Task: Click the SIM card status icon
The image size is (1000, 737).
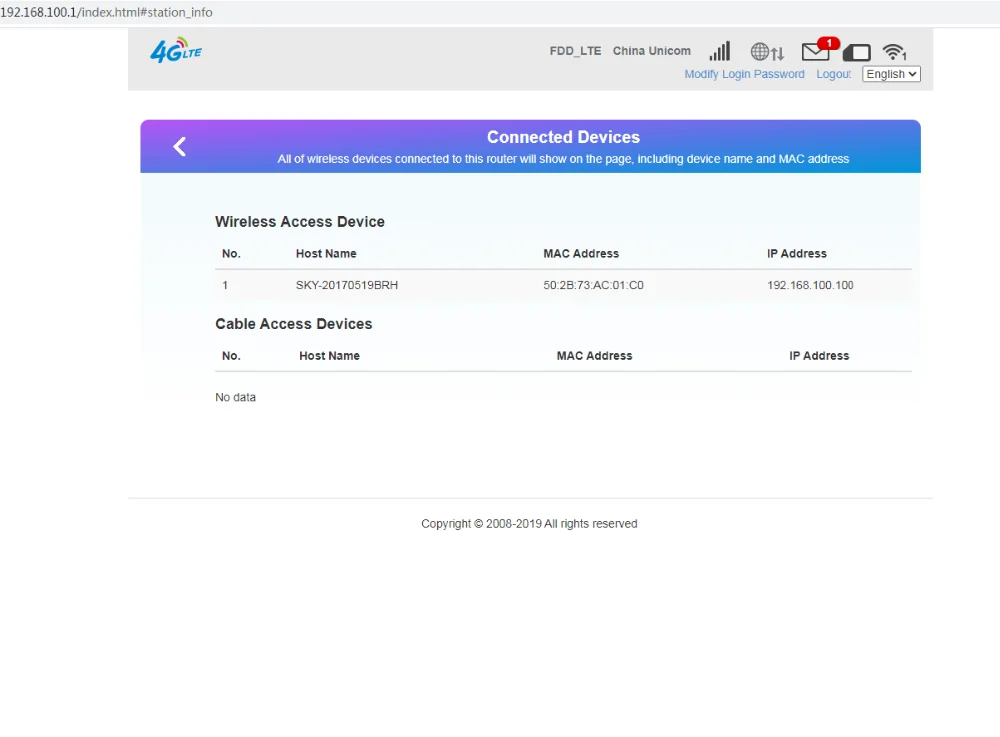Action: (857, 52)
